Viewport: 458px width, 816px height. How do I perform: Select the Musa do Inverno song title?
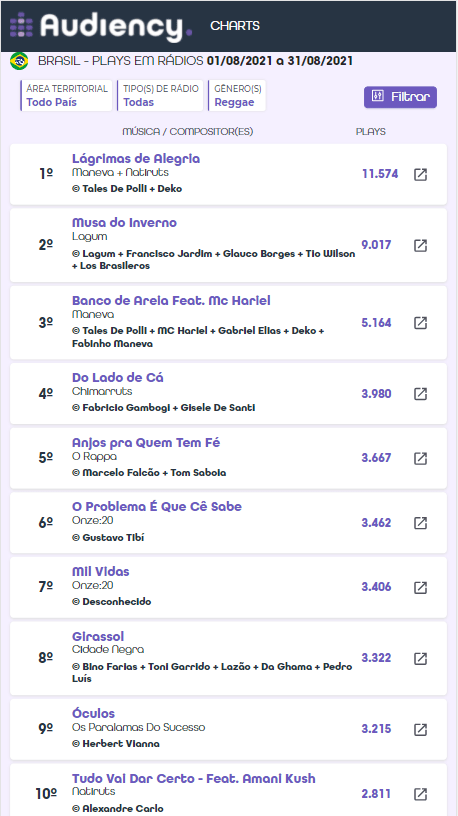[x=124, y=223]
